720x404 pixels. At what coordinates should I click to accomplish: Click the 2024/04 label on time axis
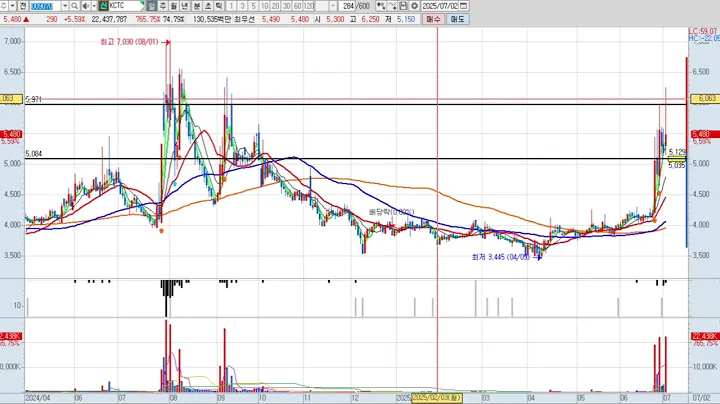tap(38, 398)
